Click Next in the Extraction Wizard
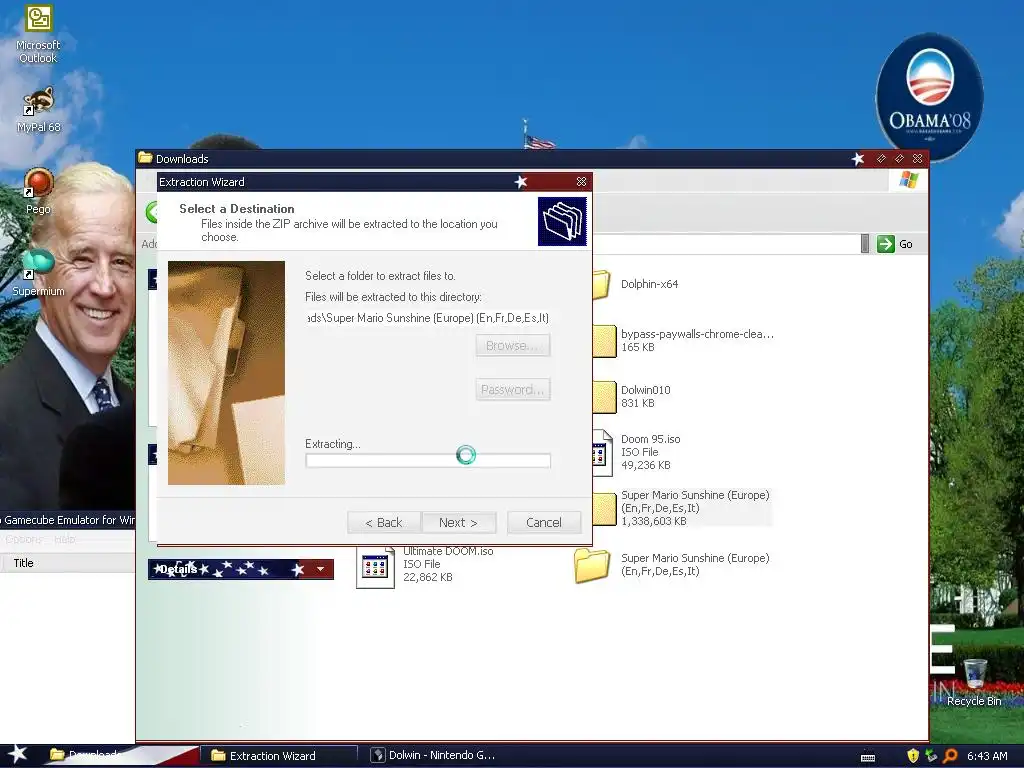The width and height of the screenshot is (1024, 768). pyautogui.click(x=458, y=522)
